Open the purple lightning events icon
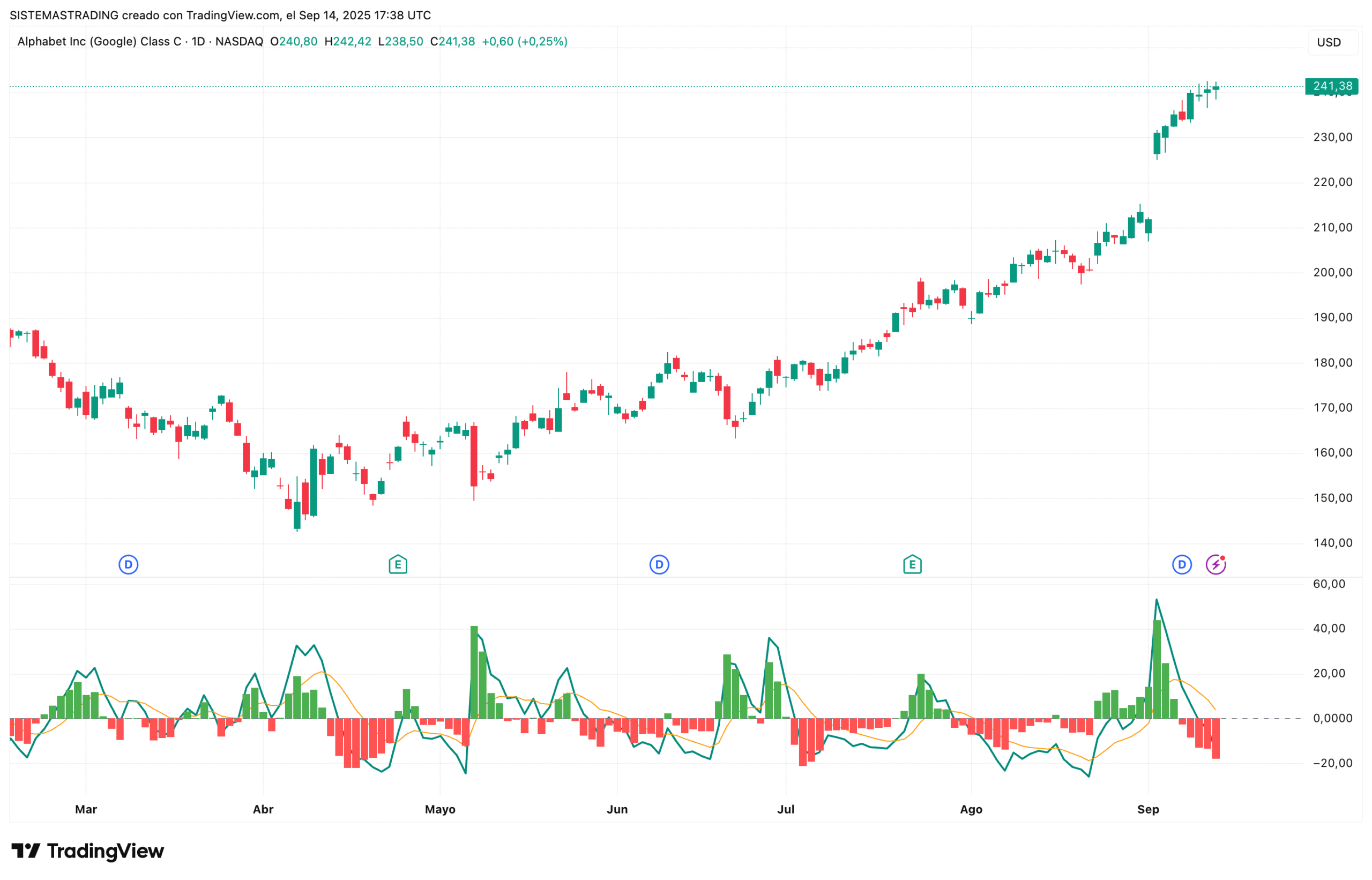 pyautogui.click(x=1216, y=564)
